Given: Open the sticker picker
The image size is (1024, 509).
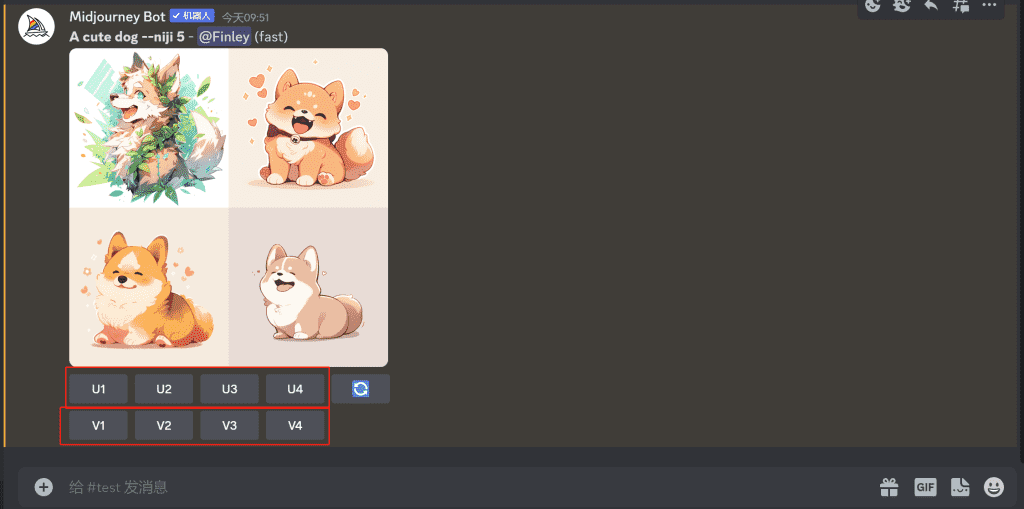Looking at the screenshot, I should (x=960, y=487).
